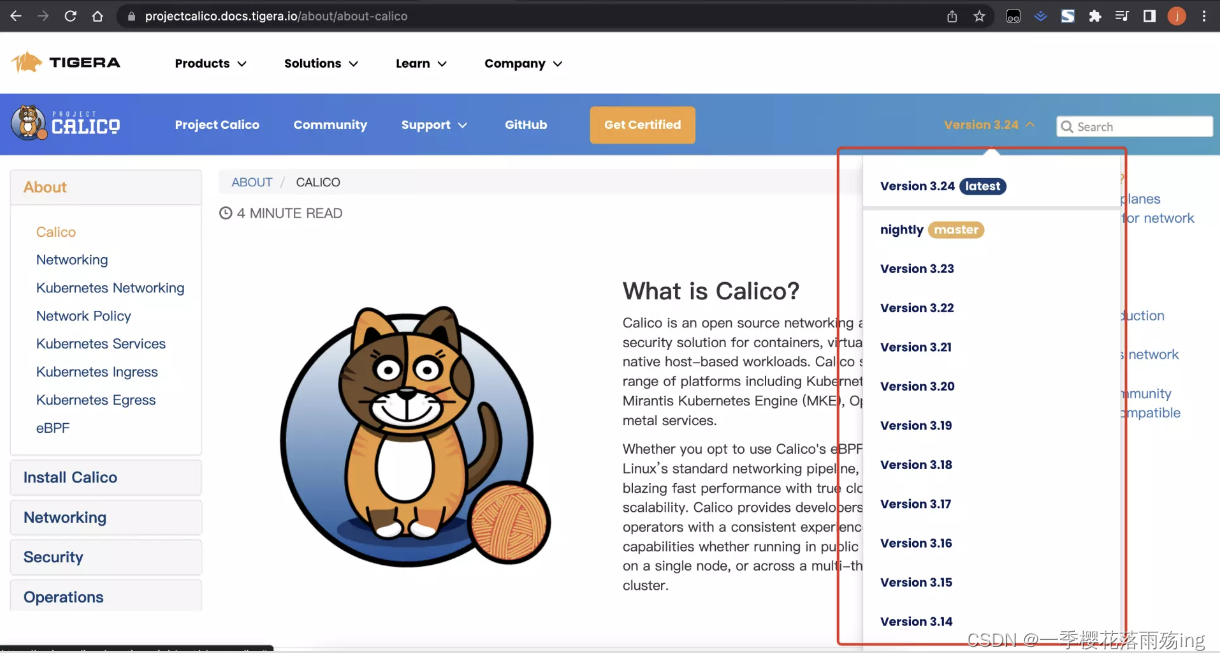This screenshot has width=1220, height=660.
Task: Share this page using the share icon
Action: pos(952,16)
